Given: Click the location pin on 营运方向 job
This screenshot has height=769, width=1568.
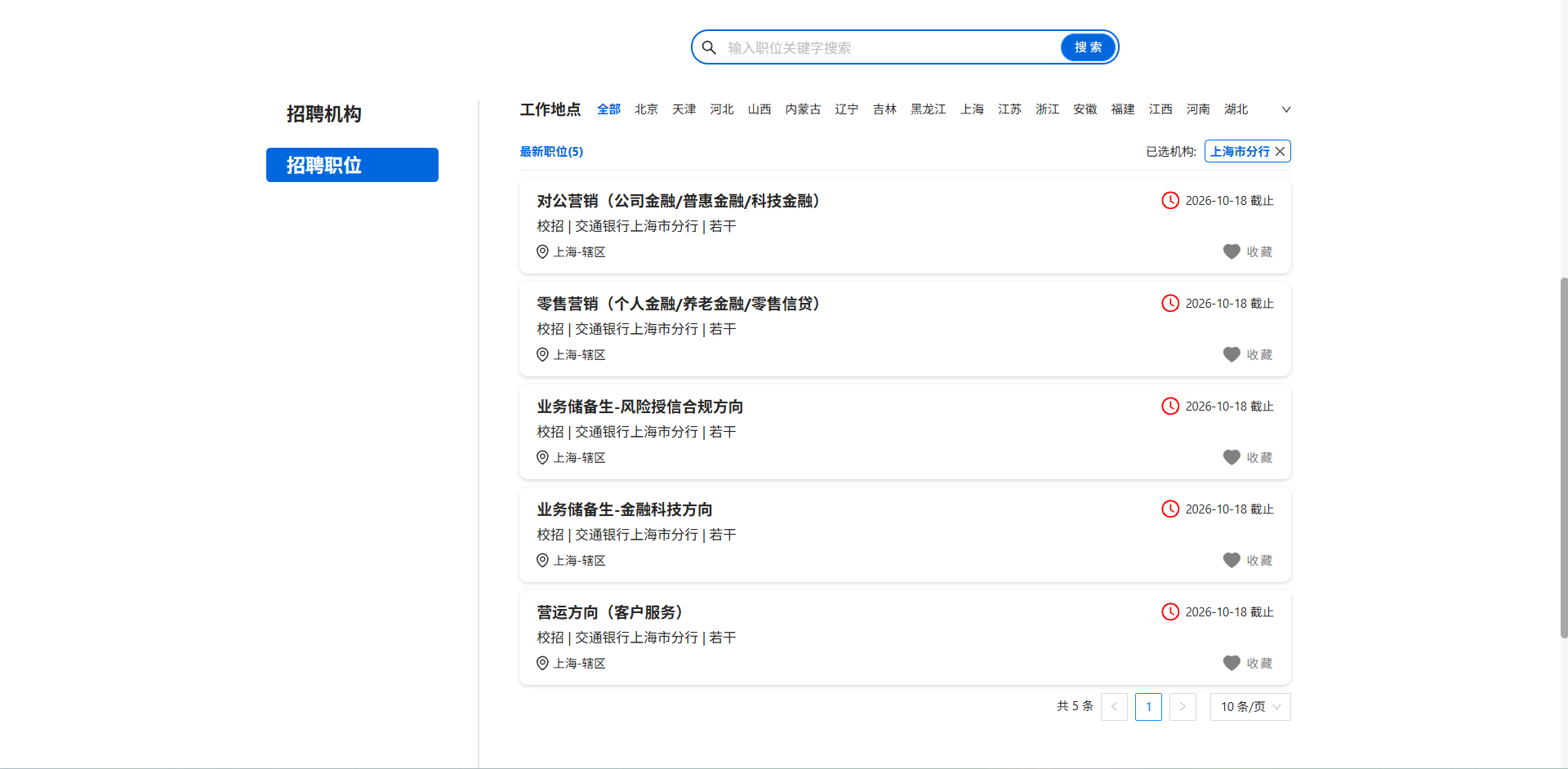Looking at the screenshot, I should (542, 663).
